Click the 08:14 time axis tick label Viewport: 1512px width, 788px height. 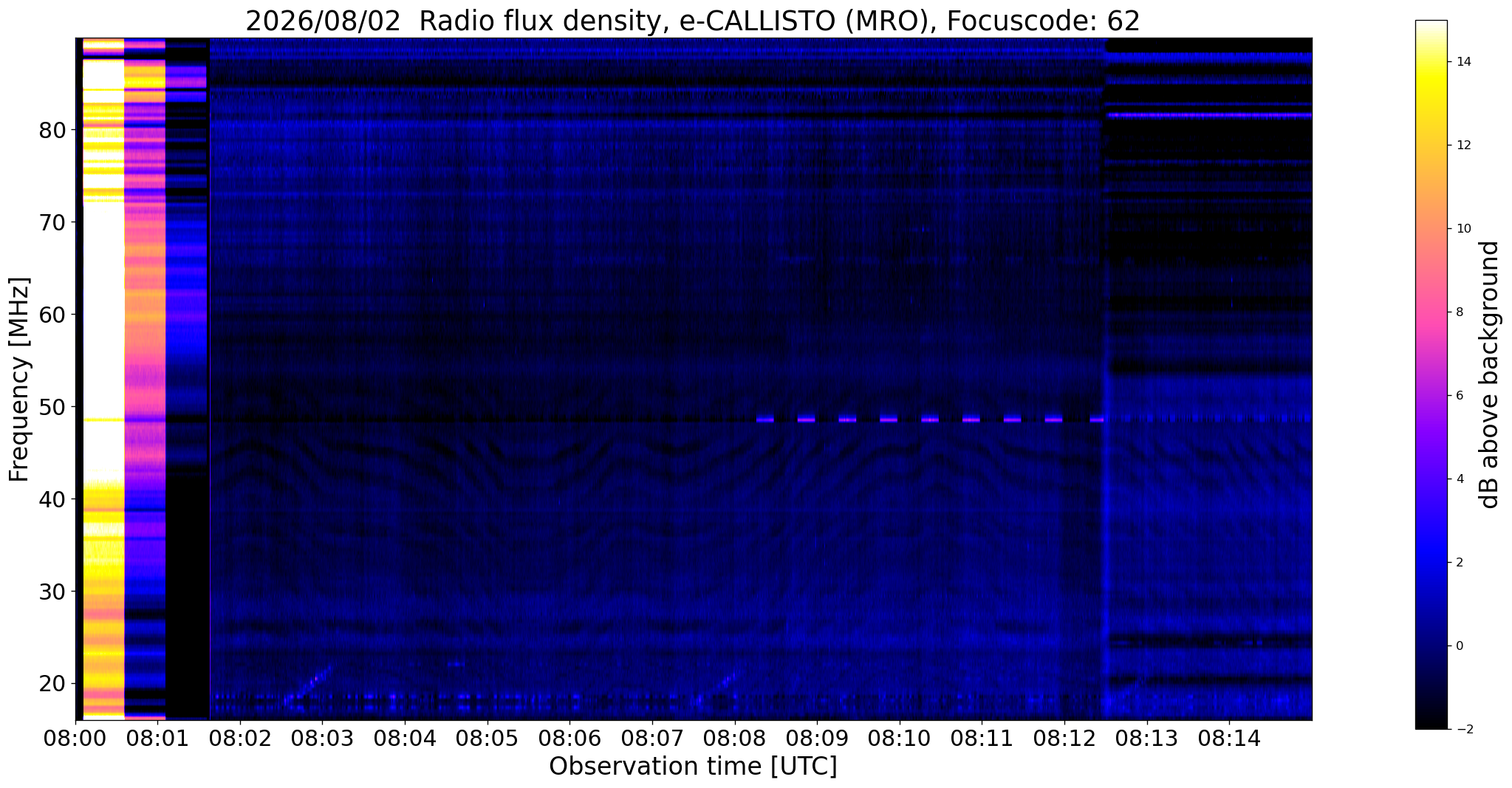[x=1229, y=738]
